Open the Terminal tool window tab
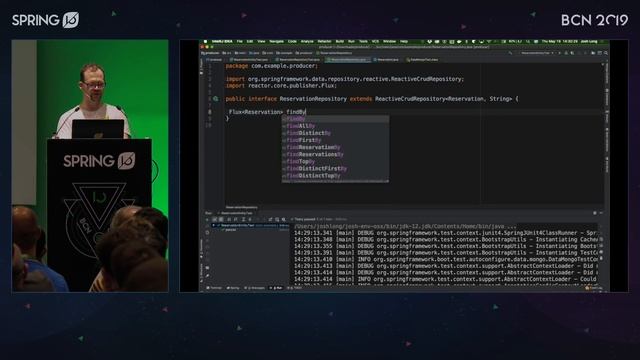Viewport: 640px width, 360px height. pos(214,288)
